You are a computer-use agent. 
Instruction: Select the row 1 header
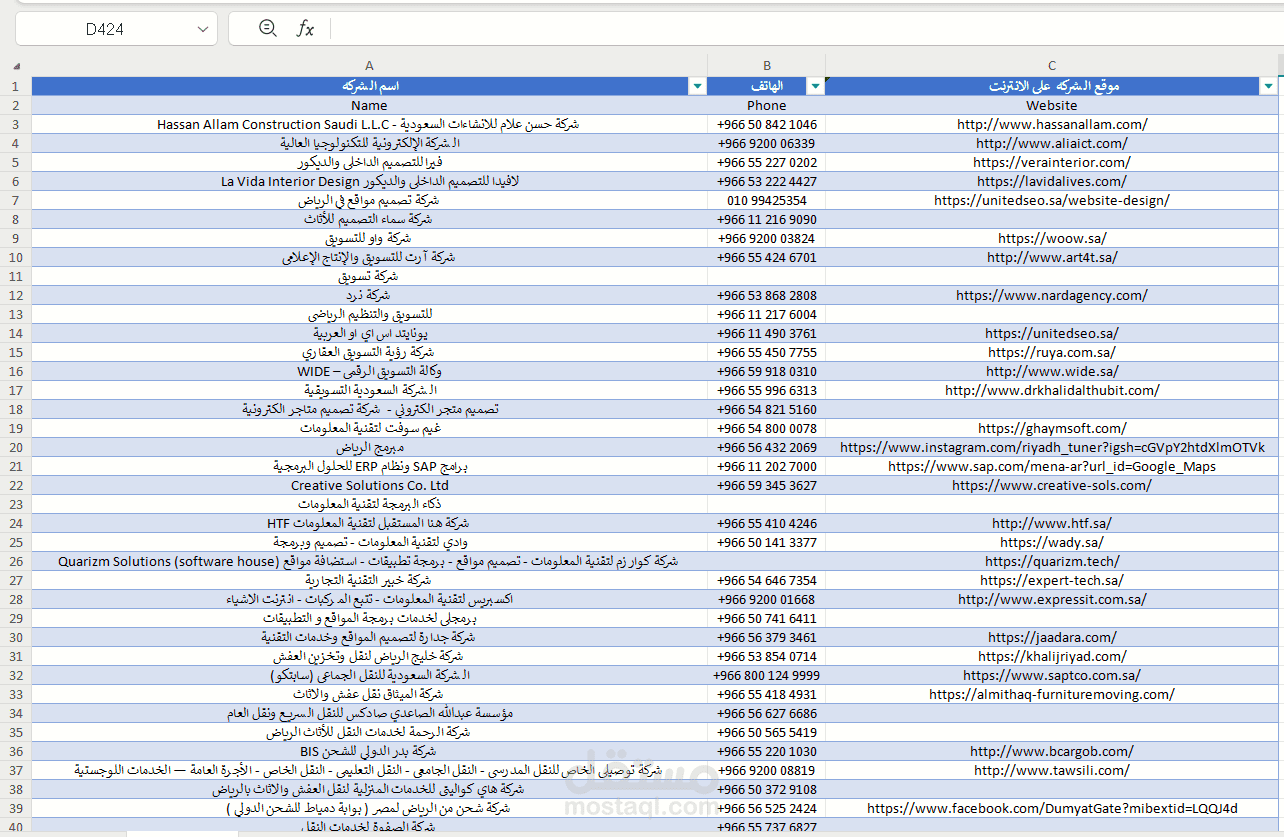coord(16,86)
